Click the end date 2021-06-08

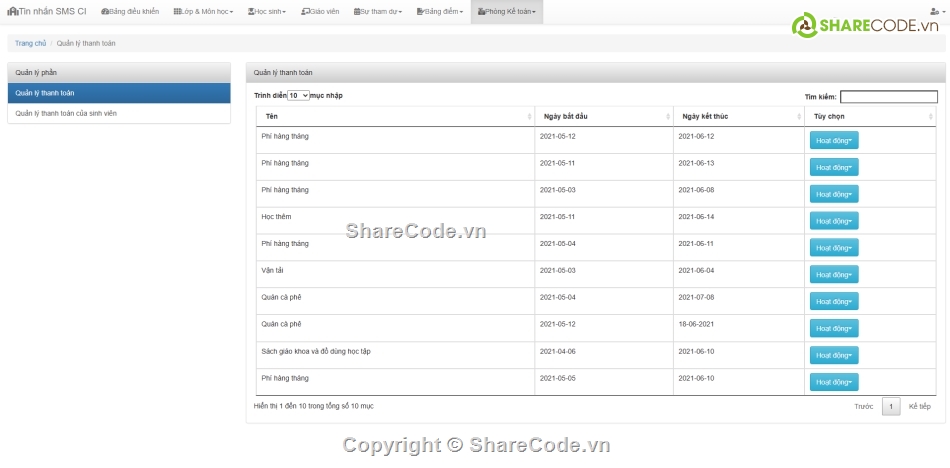tap(696, 190)
